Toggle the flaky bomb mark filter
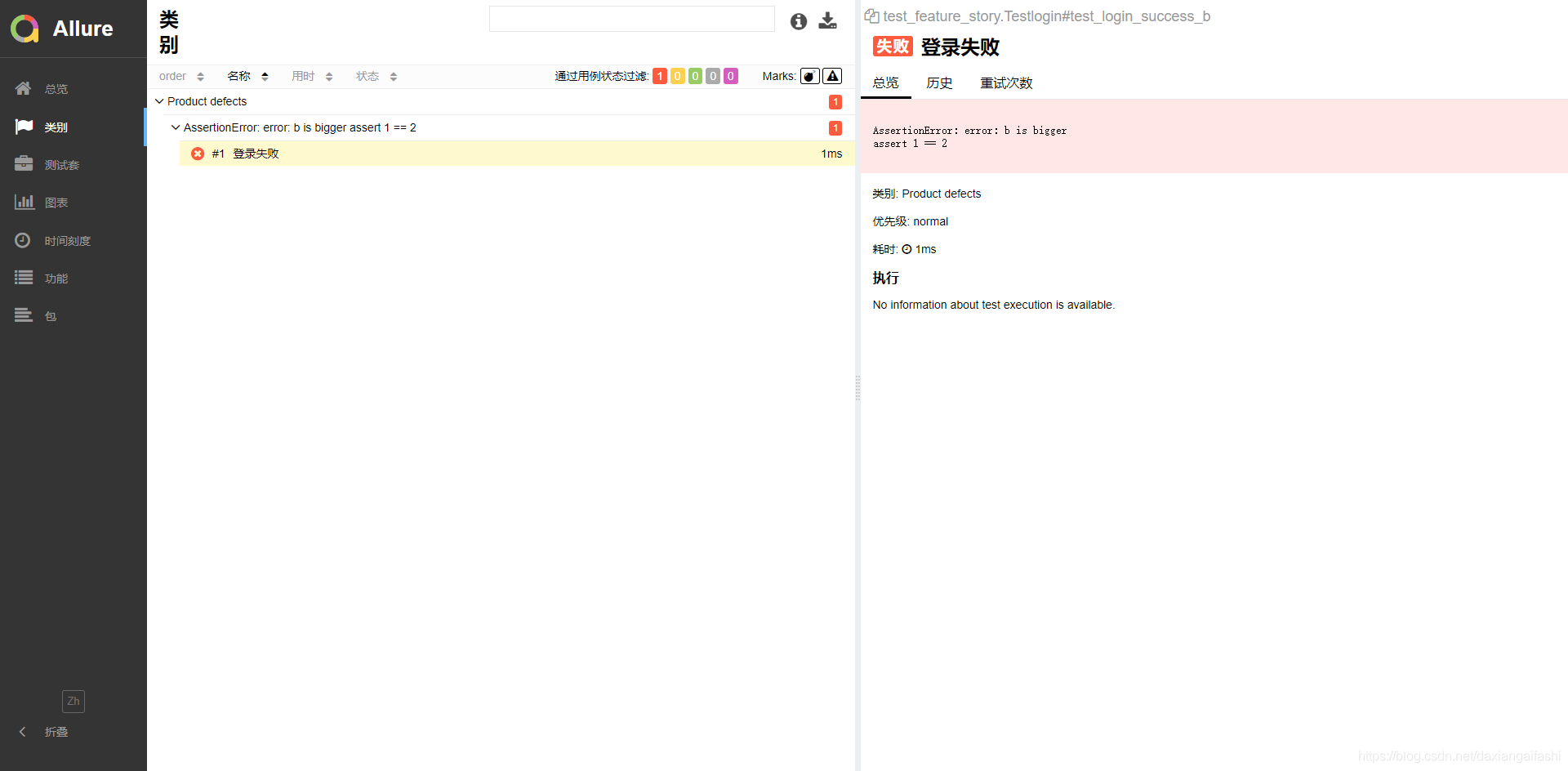The height and width of the screenshot is (771, 1568). [810, 76]
